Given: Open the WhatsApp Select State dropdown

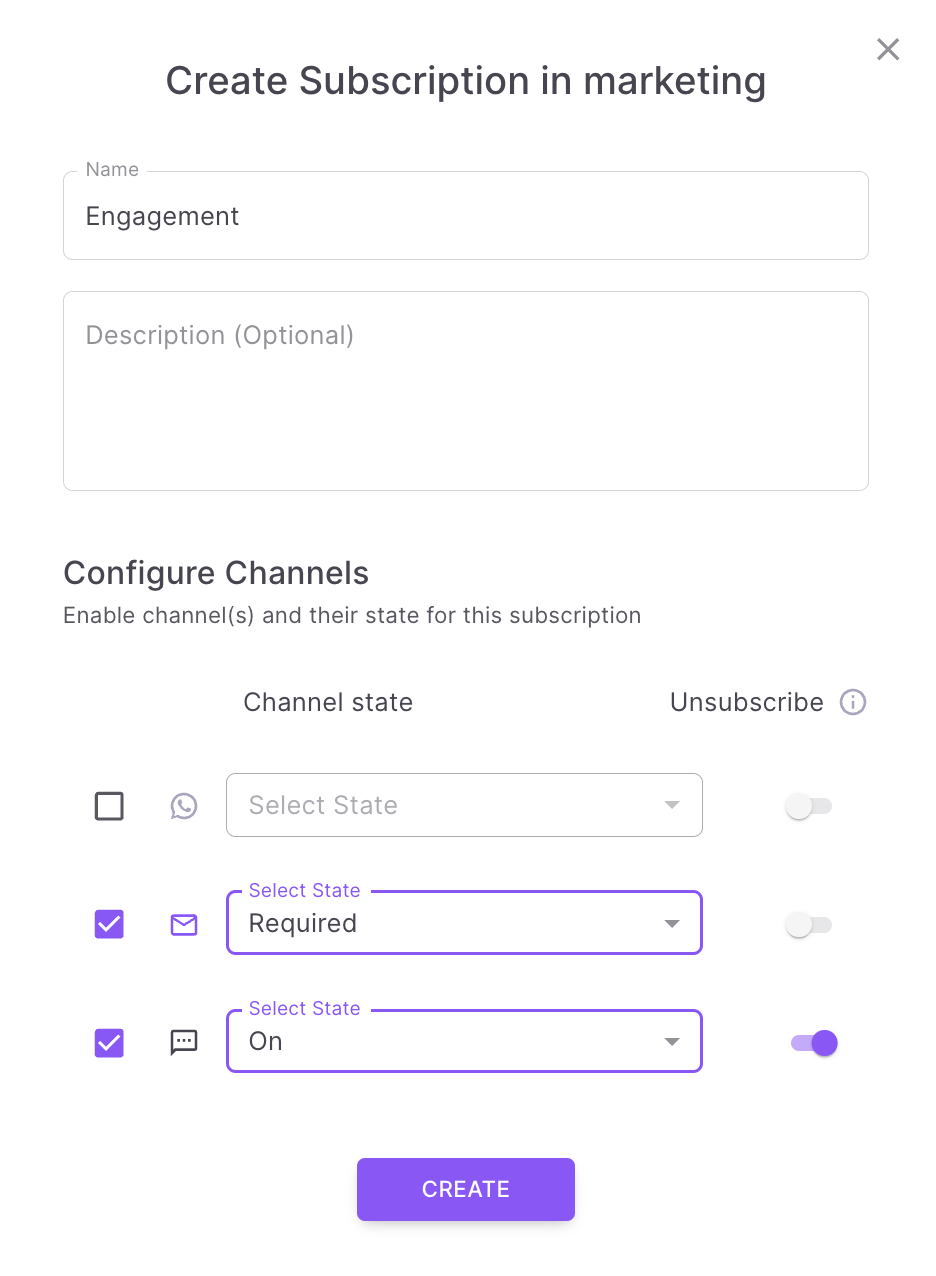Looking at the screenshot, I should pos(464,805).
